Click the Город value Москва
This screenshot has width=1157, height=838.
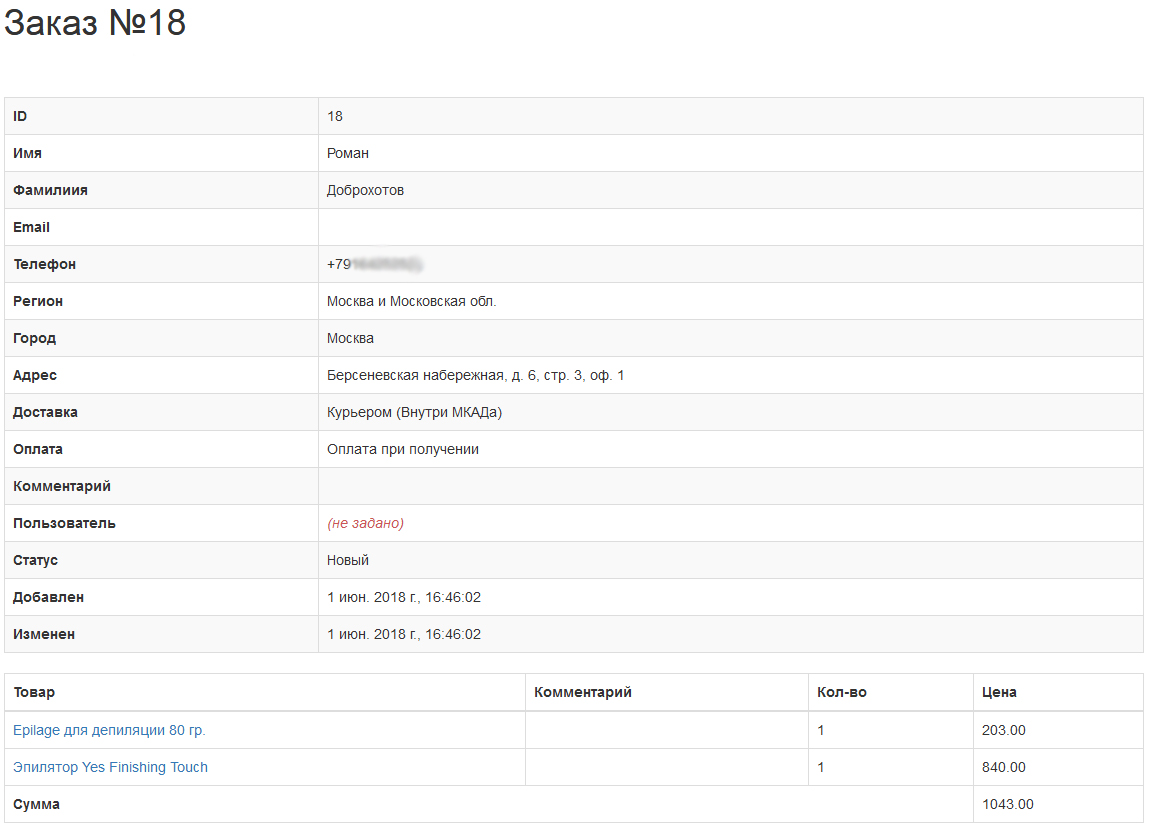pos(350,338)
